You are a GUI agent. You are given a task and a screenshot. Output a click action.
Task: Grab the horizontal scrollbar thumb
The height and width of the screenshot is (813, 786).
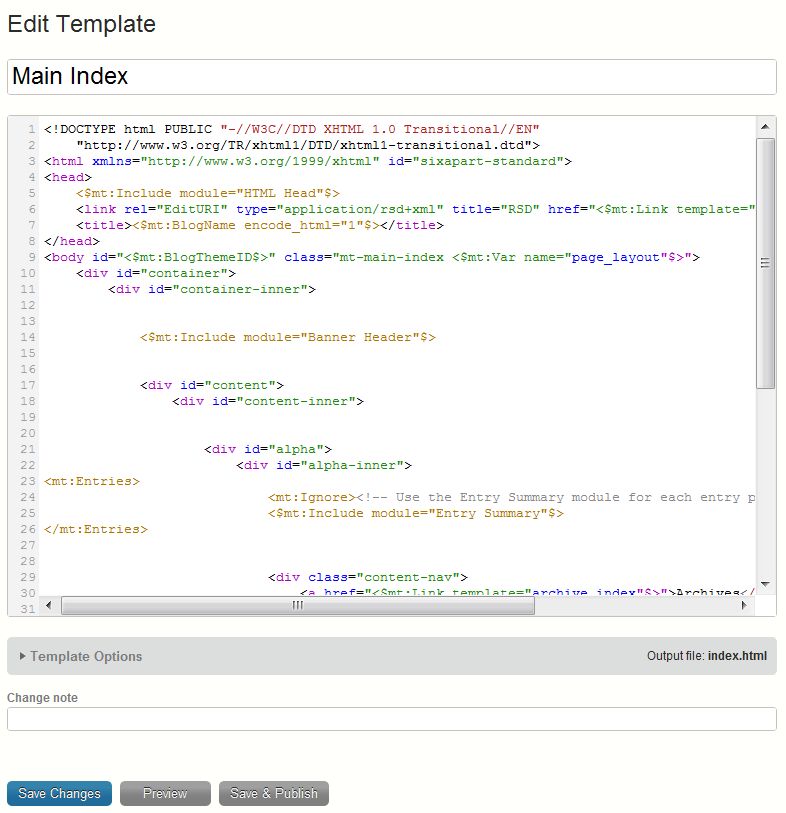(298, 606)
